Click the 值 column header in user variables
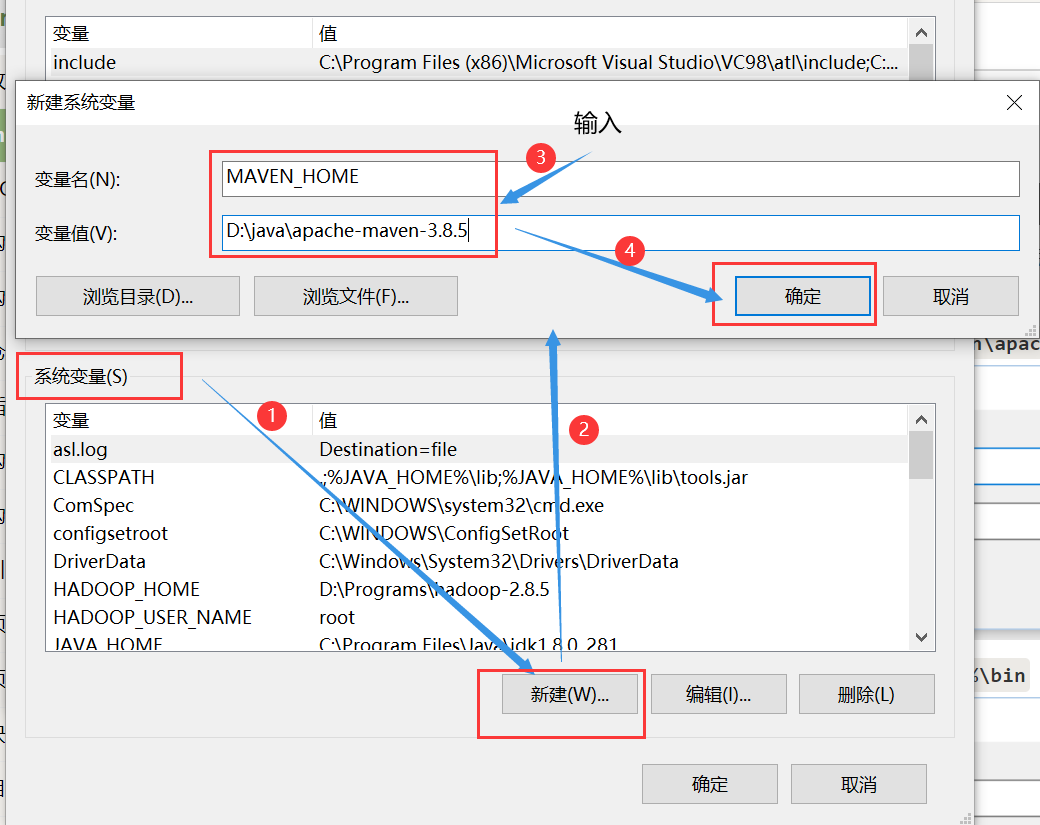The height and width of the screenshot is (825, 1040). (610, 33)
